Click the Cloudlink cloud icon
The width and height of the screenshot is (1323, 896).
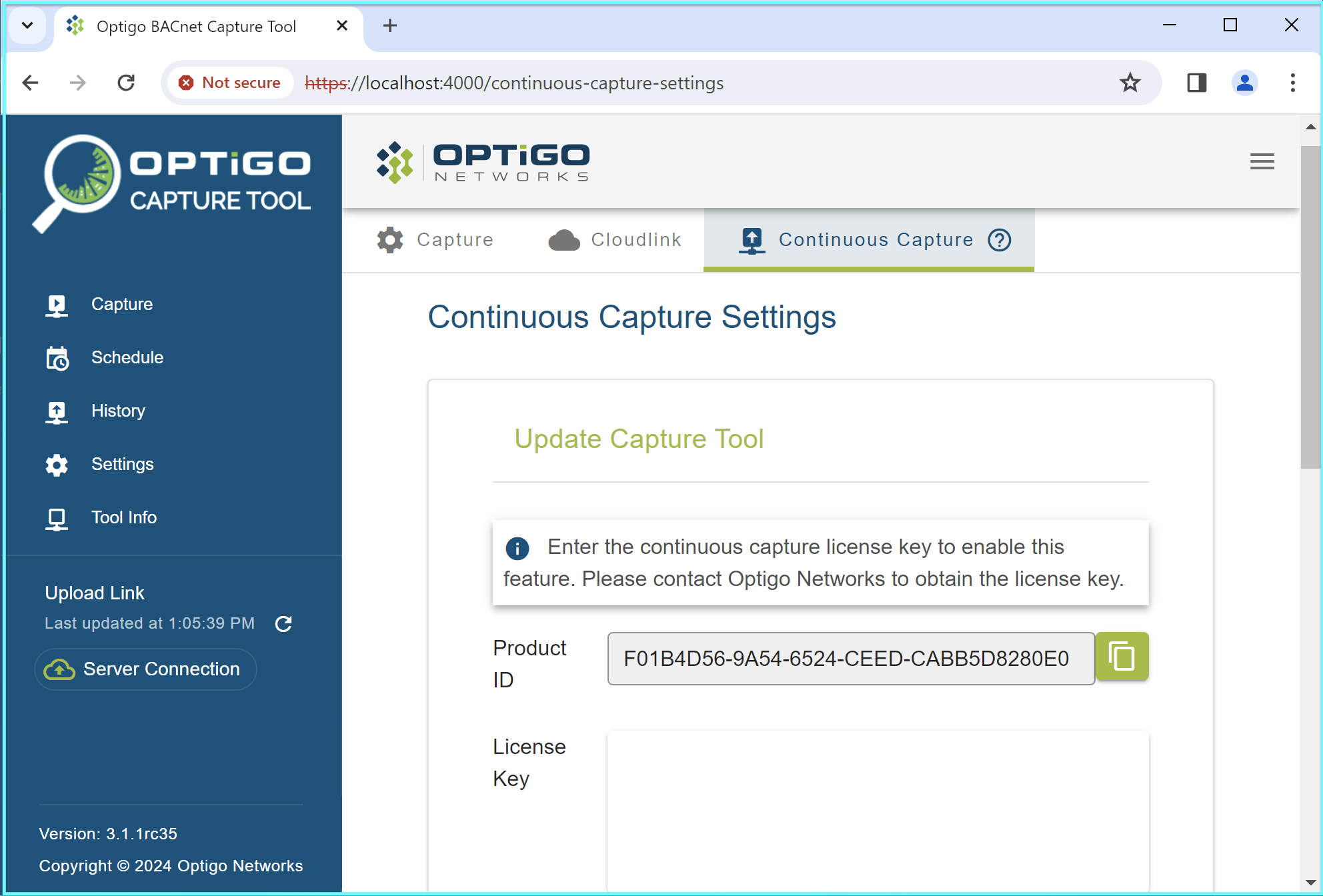pyautogui.click(x=564, y=240)
